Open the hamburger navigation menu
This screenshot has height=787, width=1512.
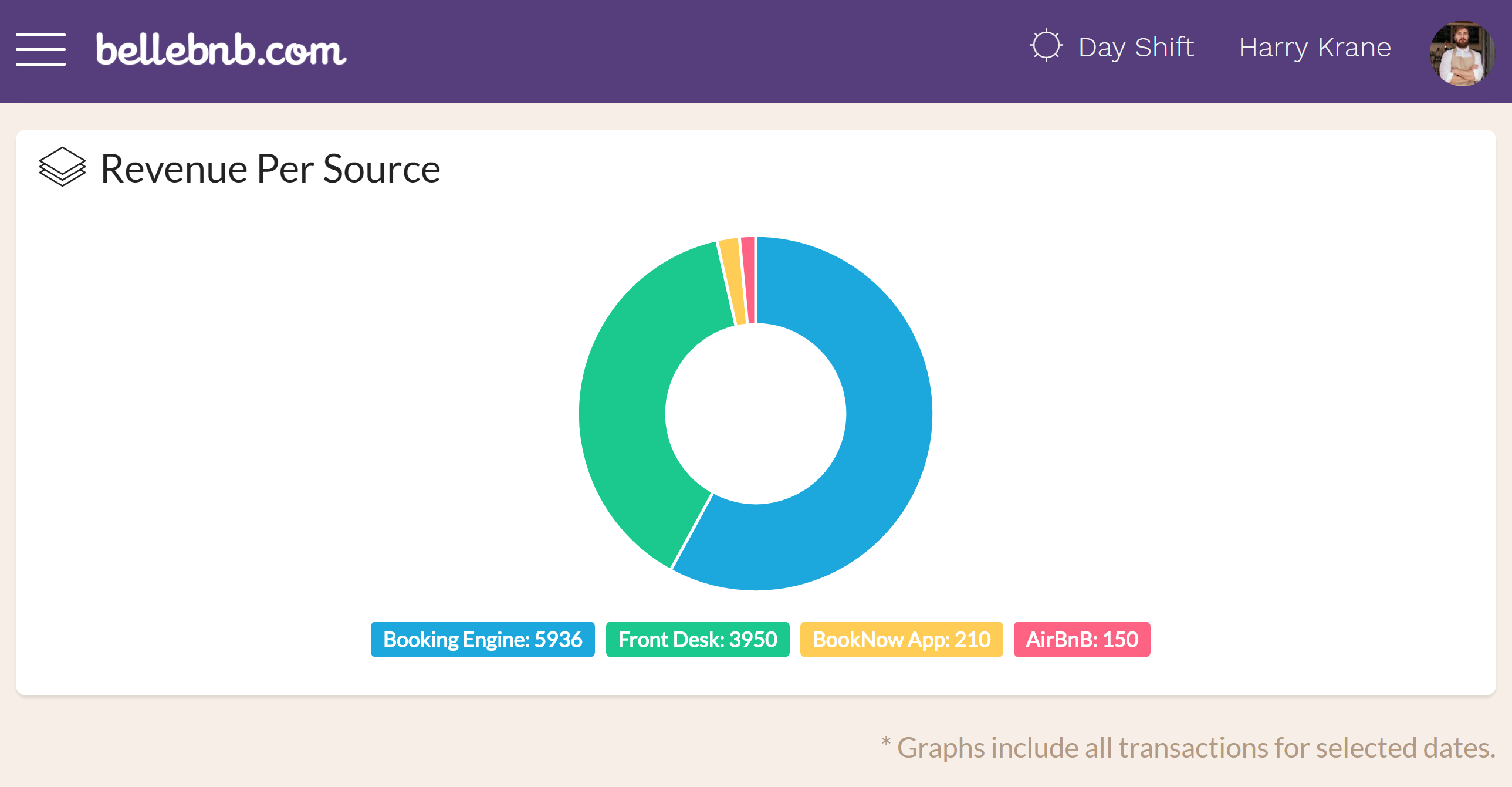[x=40, y=49]
